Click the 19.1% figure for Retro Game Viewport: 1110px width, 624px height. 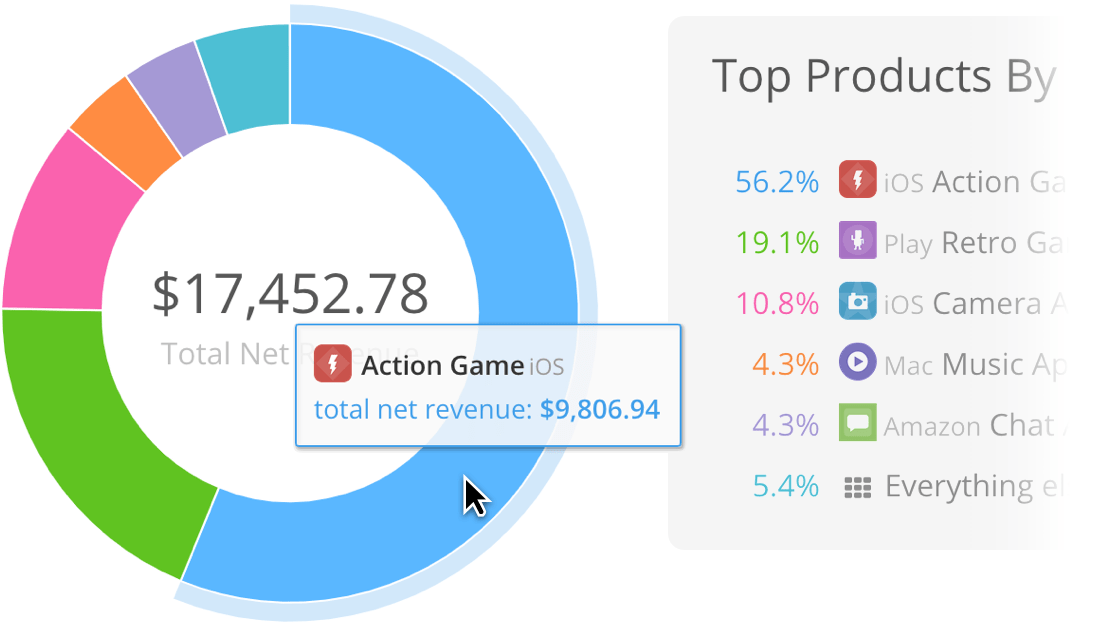coord(778,242)
